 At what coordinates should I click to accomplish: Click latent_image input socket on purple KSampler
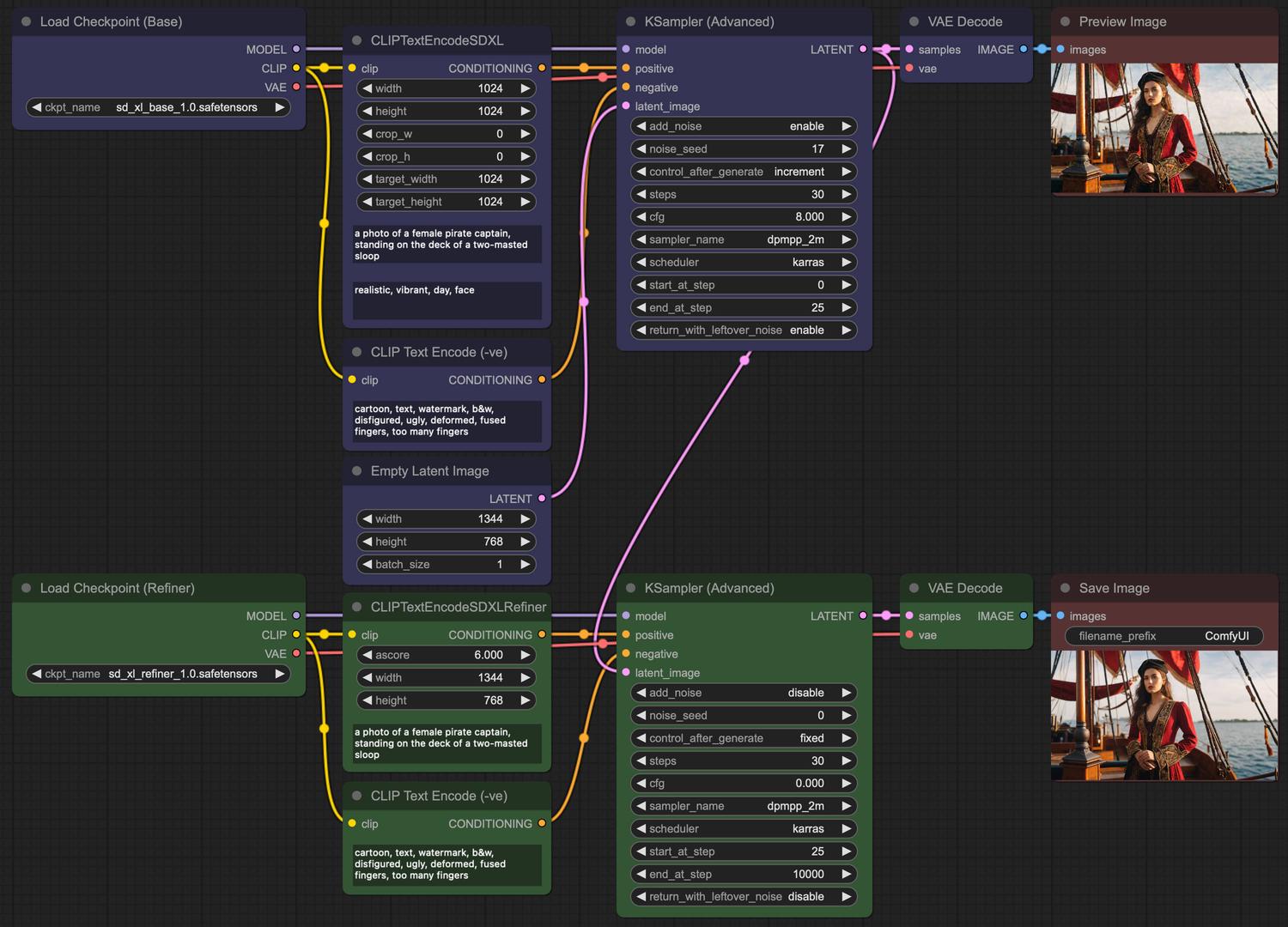pyautogui.click(x=626, y=106)
